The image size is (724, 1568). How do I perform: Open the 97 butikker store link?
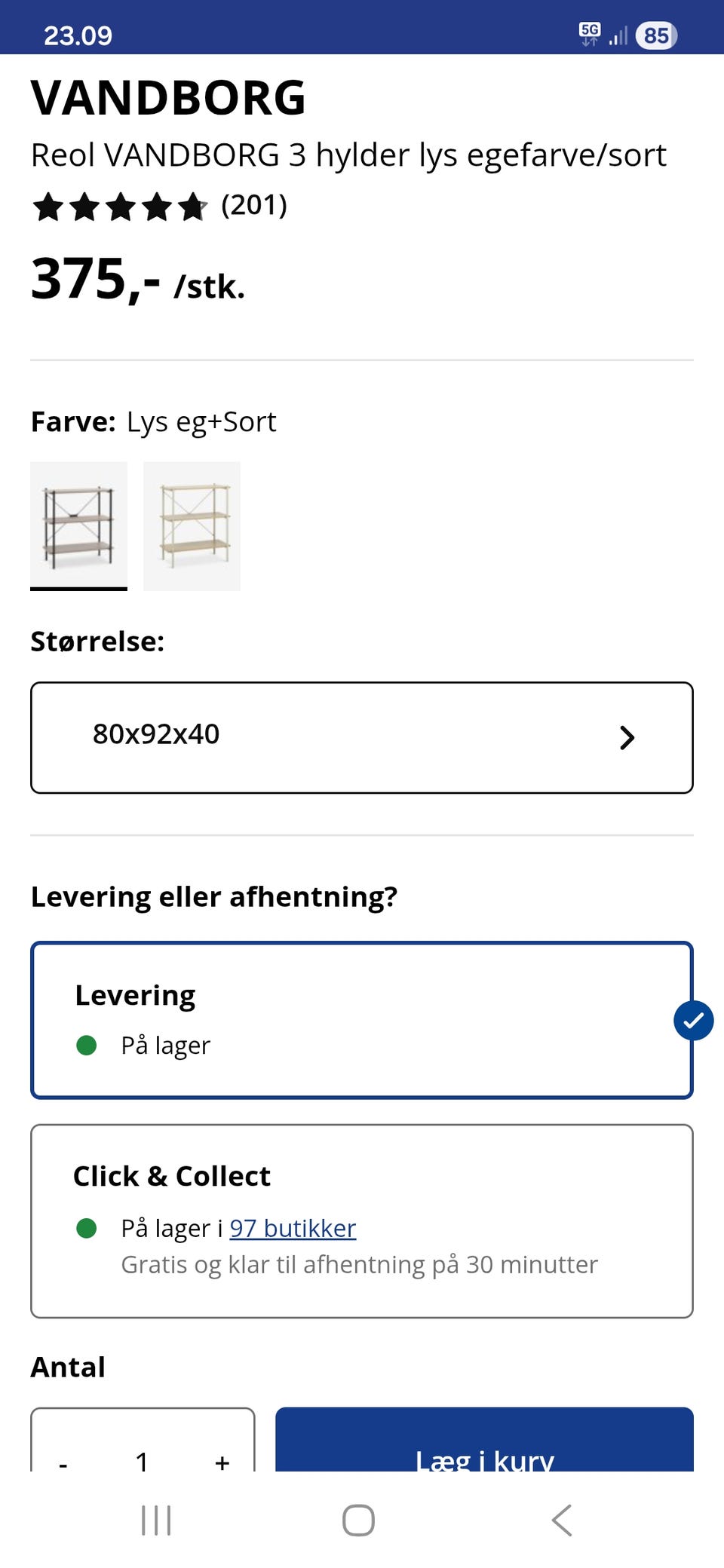(x=293, y=1229)
